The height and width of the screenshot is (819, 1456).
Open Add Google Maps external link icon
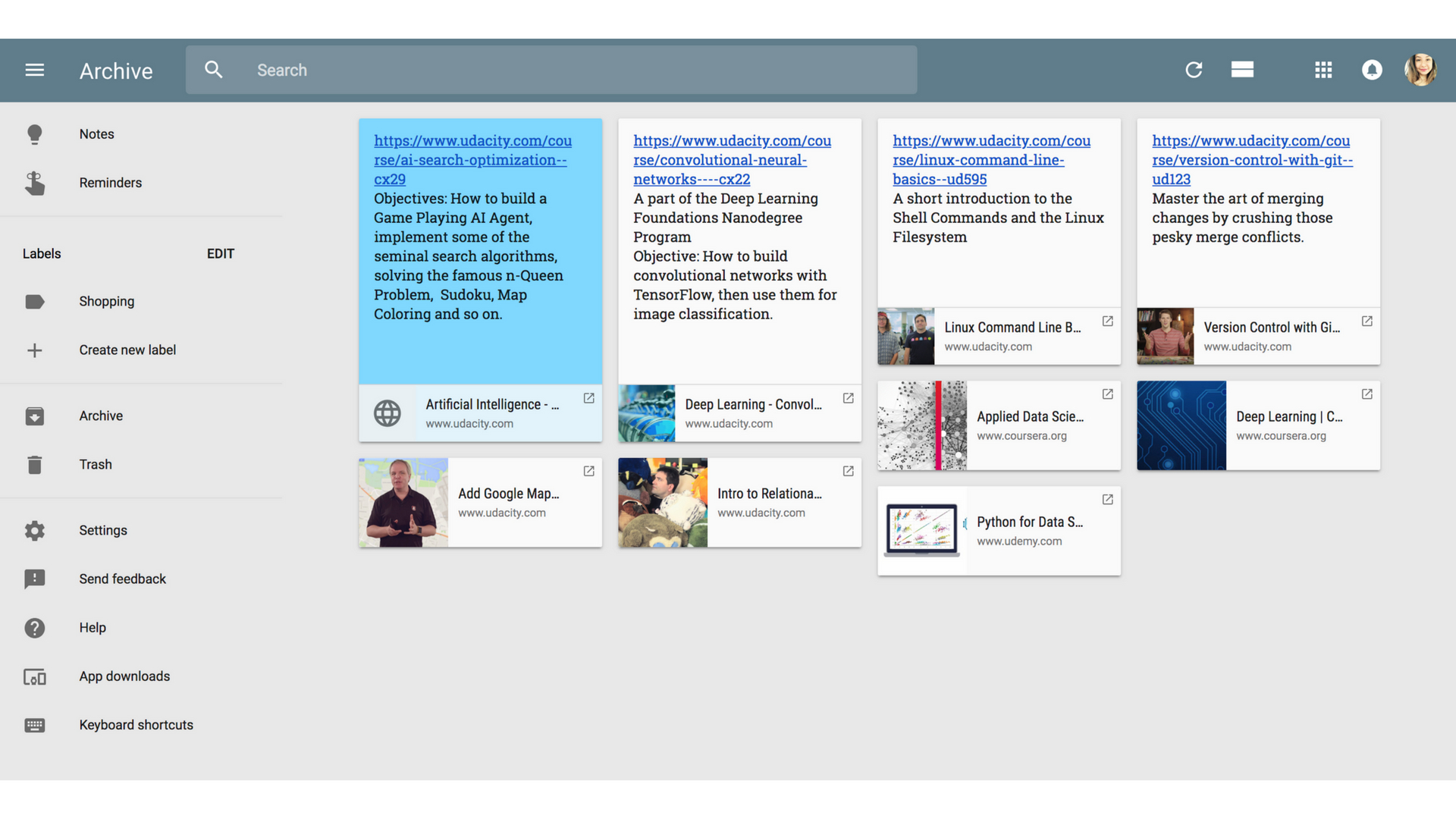[588, 472]
